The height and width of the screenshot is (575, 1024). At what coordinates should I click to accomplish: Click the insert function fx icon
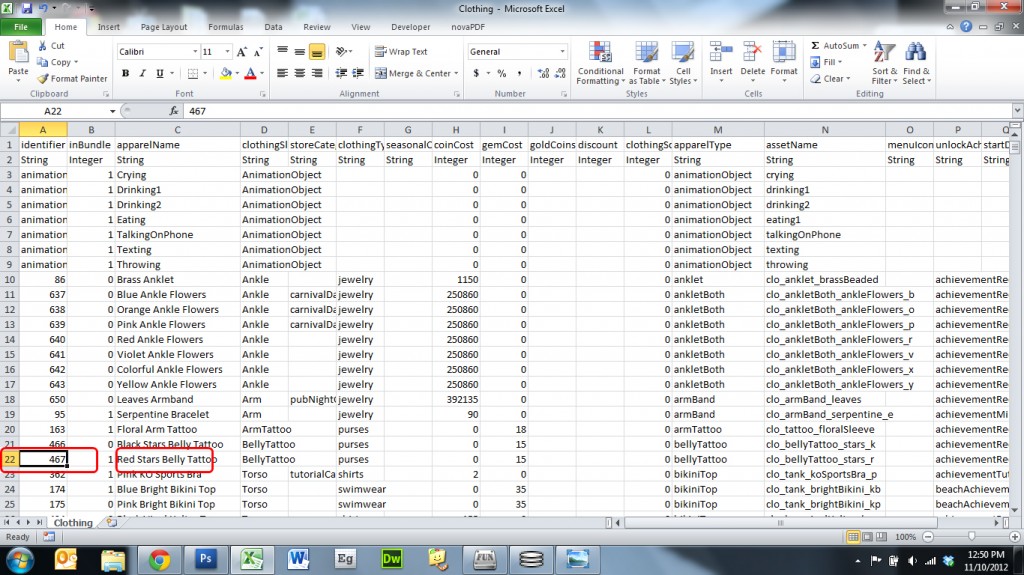(174, 111)
